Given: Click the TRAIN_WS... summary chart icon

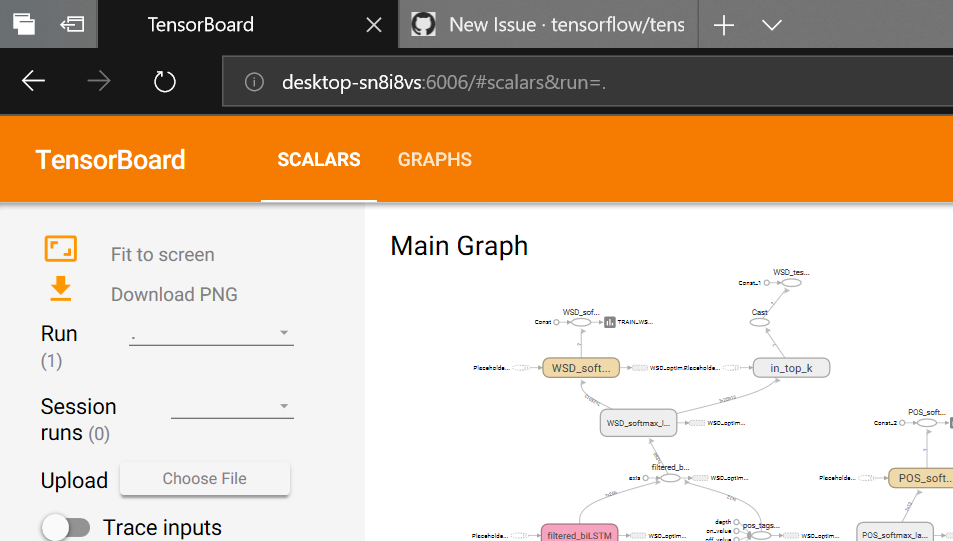Looking at the screenshot, I should point(610,322).
